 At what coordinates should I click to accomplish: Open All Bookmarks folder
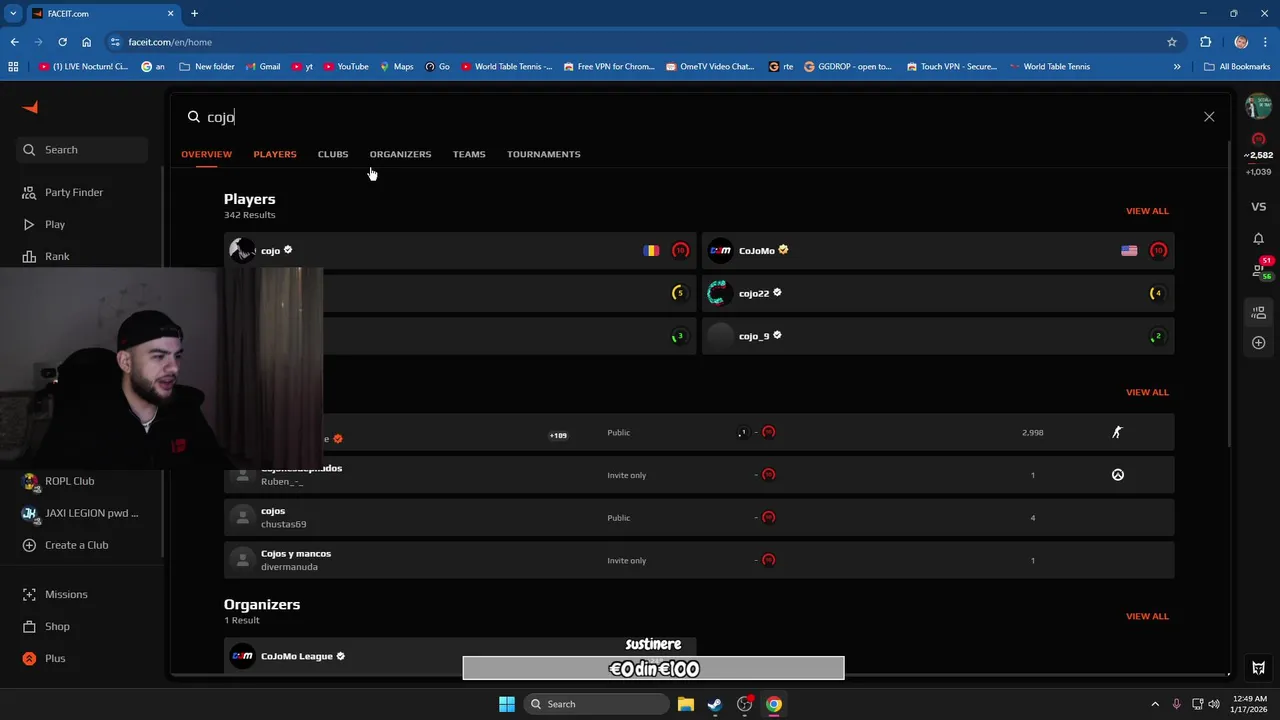(x=1237, y=67)
